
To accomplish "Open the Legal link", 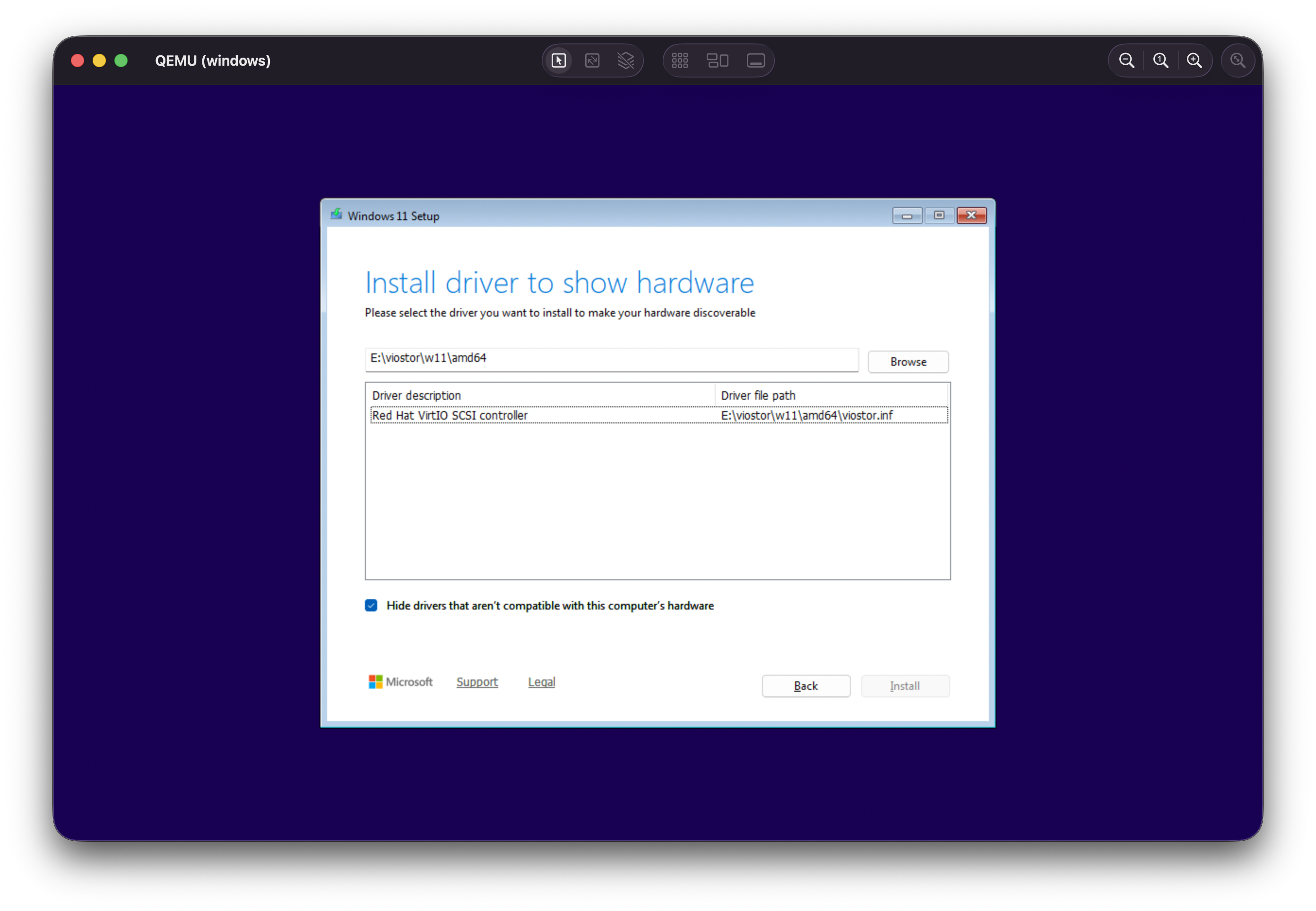I will coord(541,681).
